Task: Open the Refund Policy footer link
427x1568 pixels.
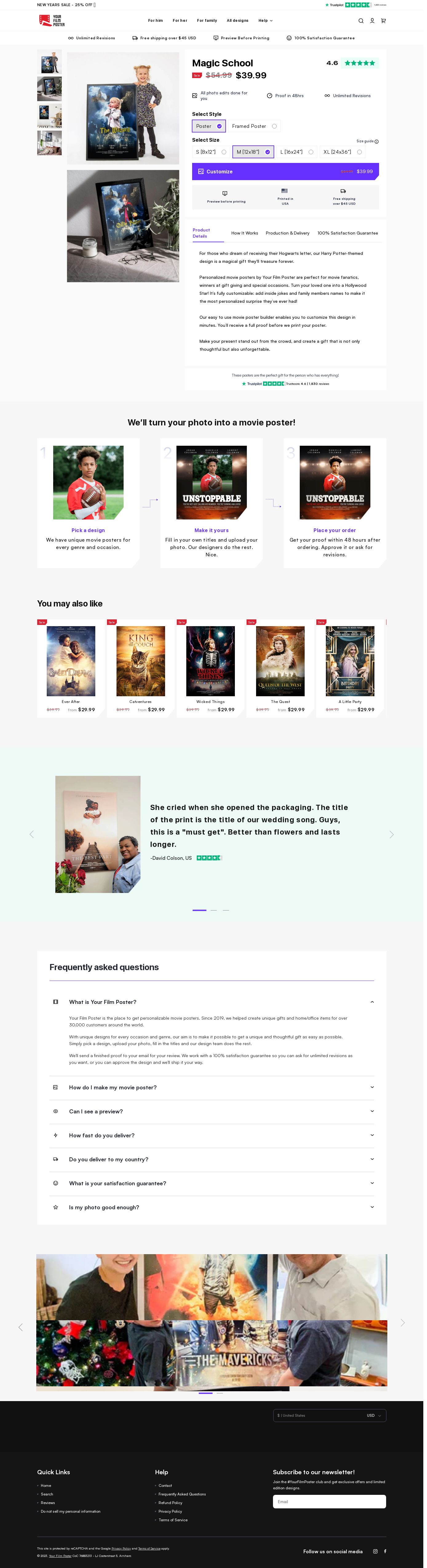Action: [170, 1502]
